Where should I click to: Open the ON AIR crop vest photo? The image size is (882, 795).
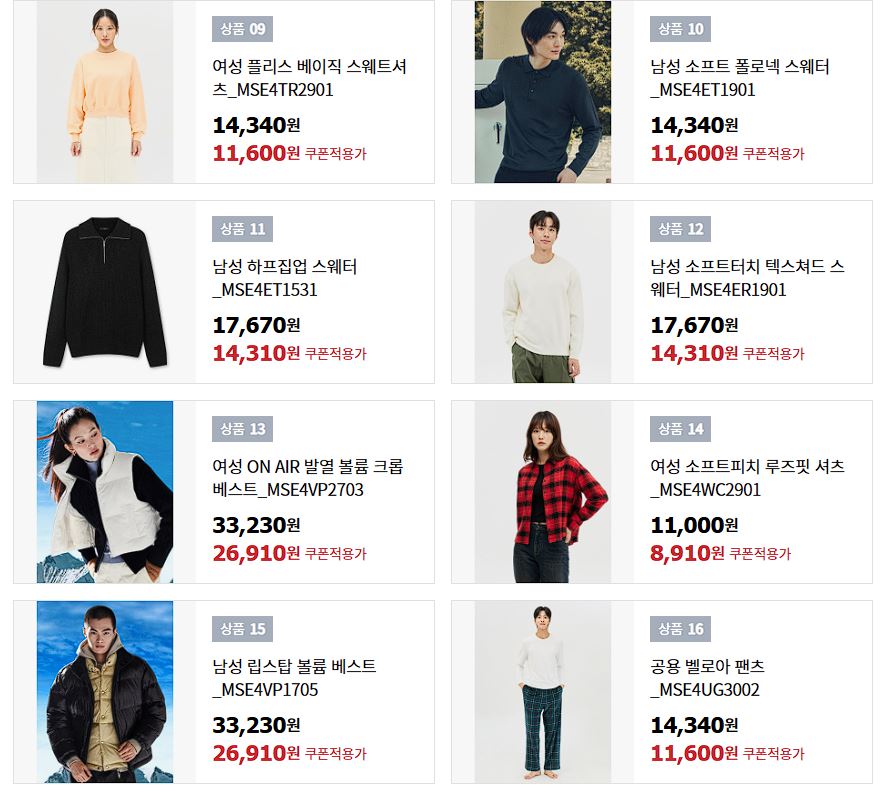click(x=105, y=492)
